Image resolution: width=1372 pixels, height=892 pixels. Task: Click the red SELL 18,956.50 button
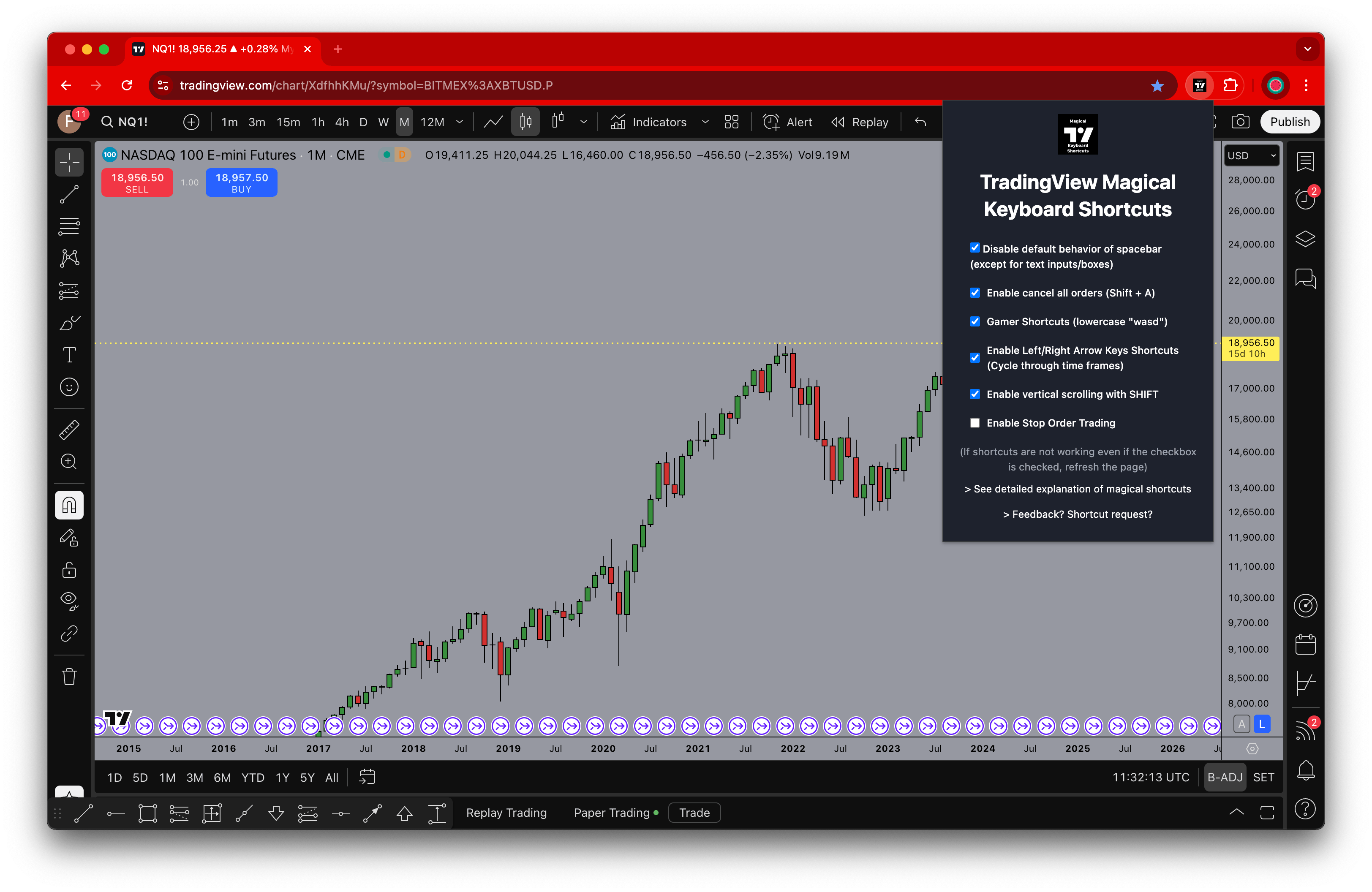(x=137, y=182)
